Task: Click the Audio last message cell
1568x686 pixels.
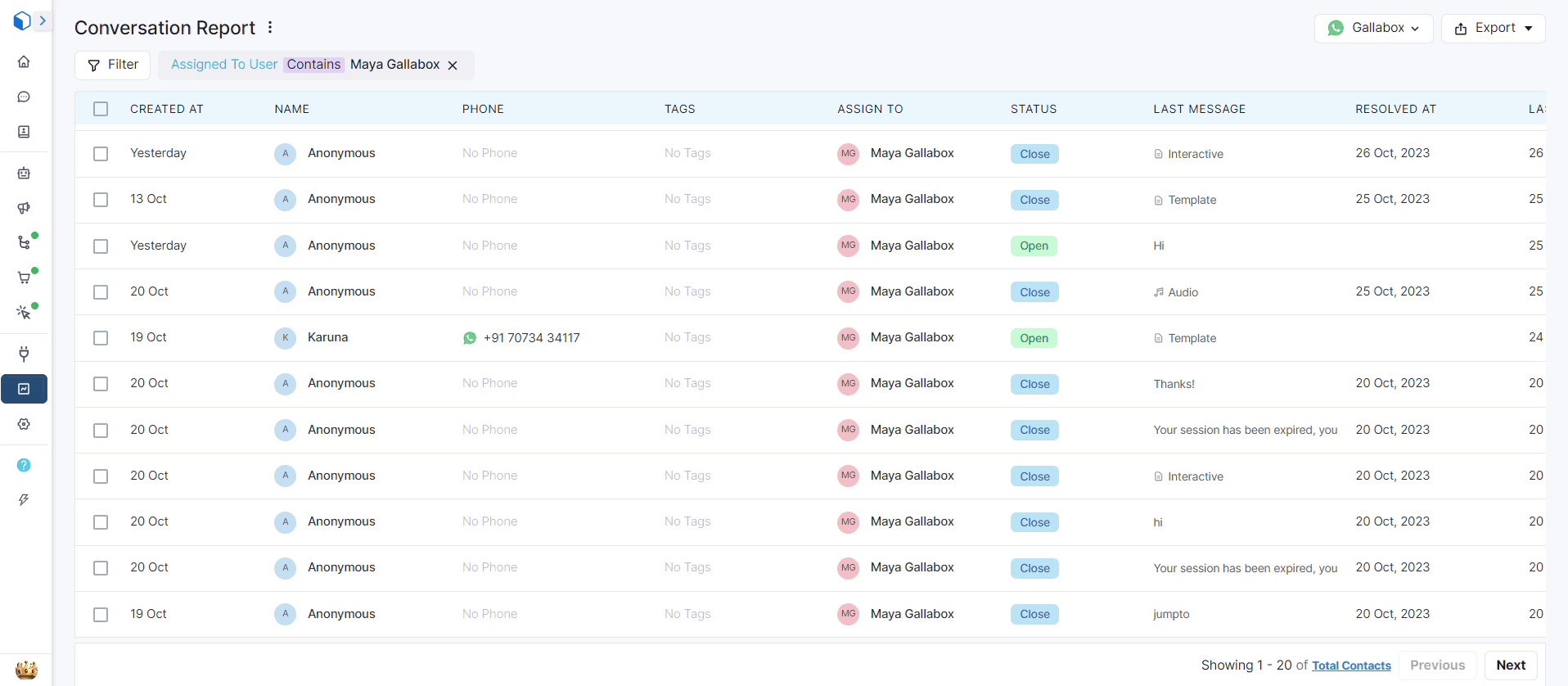Action: tap(1176, 292)
